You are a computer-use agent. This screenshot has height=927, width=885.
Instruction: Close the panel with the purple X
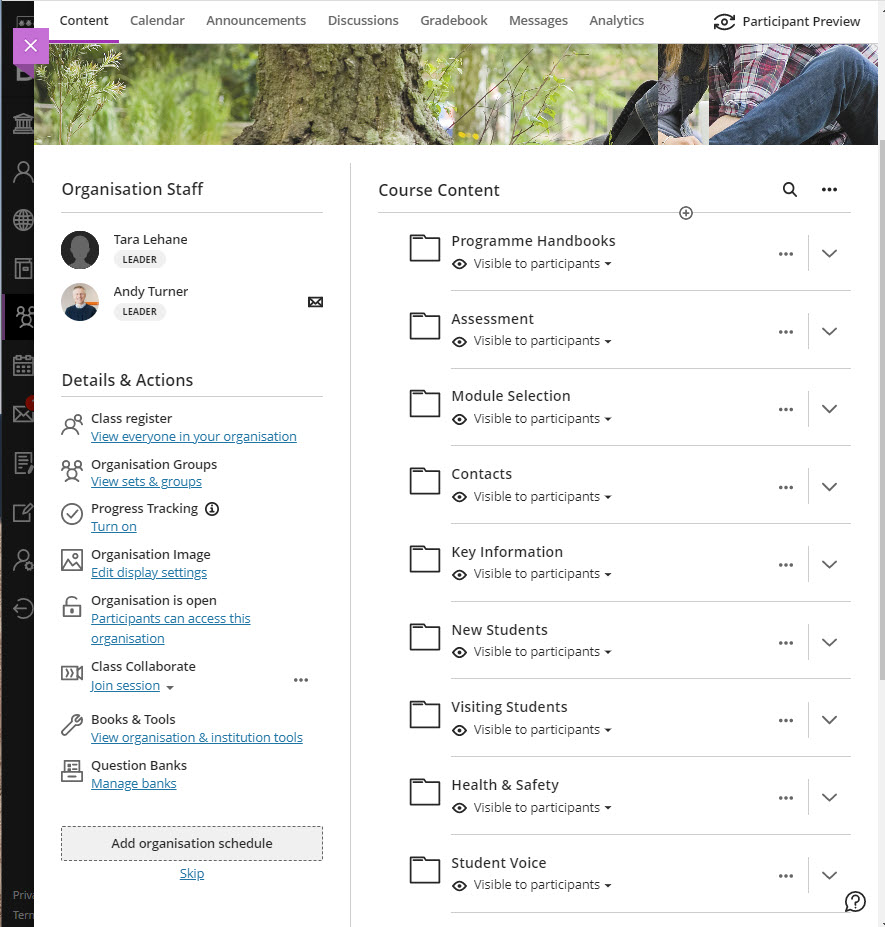[x=31, y=46]
